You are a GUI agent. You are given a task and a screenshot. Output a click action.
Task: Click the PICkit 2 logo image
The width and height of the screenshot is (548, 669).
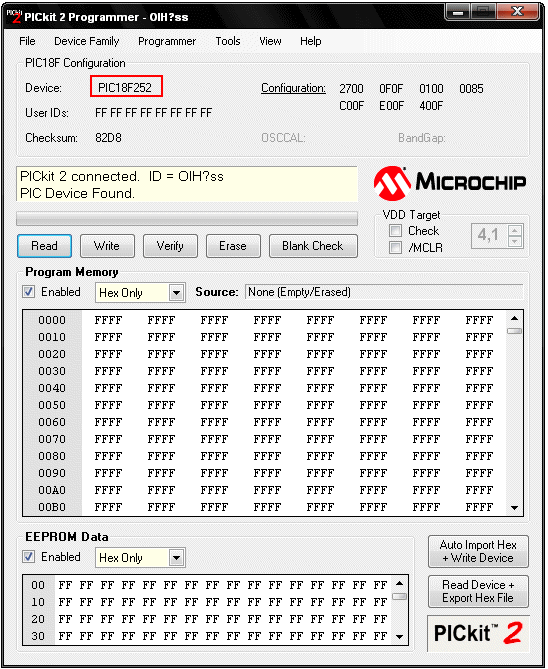[478, 633]
